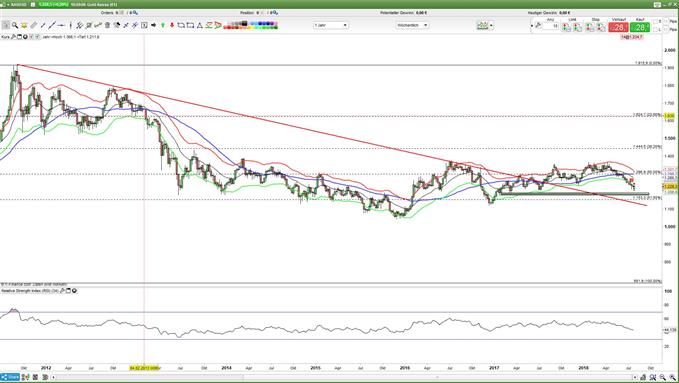Expand the chart style dropdown arrow
Image resolution: width=679 pixels, height=383 pixels.
pos(491,26)
